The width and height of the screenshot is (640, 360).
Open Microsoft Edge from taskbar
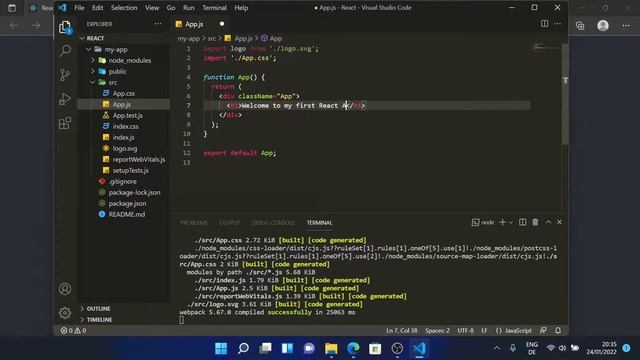(353, 348)
